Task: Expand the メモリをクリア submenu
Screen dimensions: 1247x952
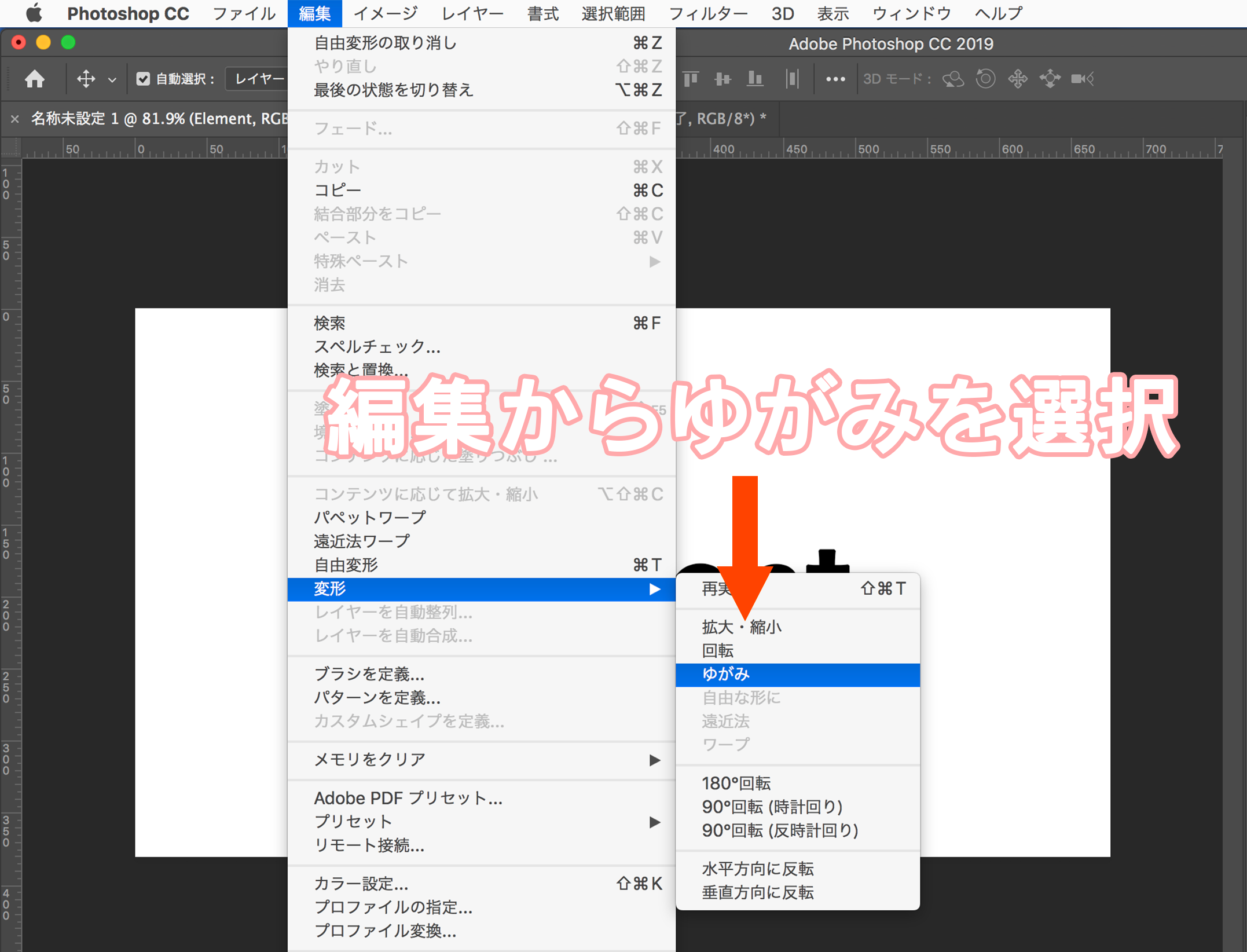Action: point(482,759)
